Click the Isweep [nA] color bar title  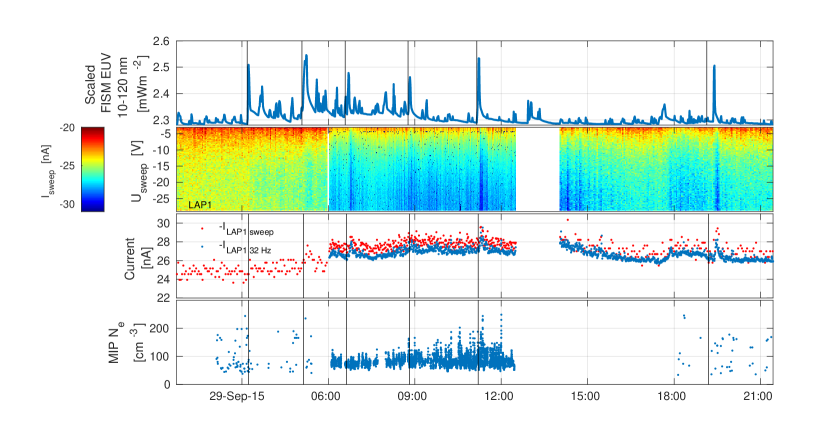[46, 172]
